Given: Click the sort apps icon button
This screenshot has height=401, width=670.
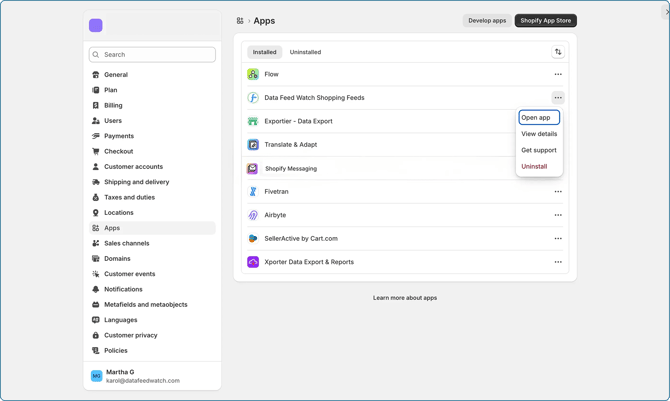Looking at the screenshot, I should [x=558, y=52].
